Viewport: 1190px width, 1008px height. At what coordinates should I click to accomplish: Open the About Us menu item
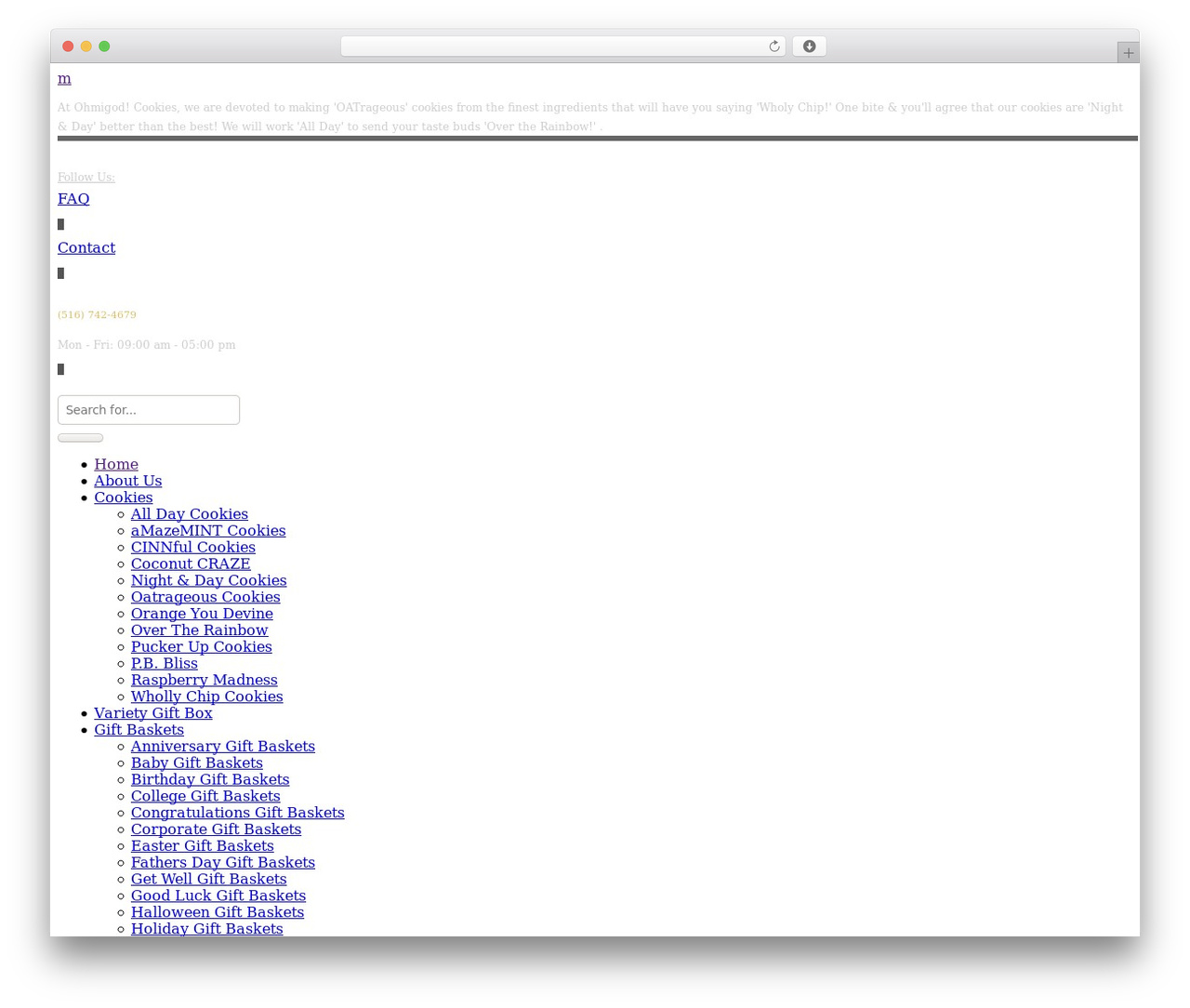point(128,481)
